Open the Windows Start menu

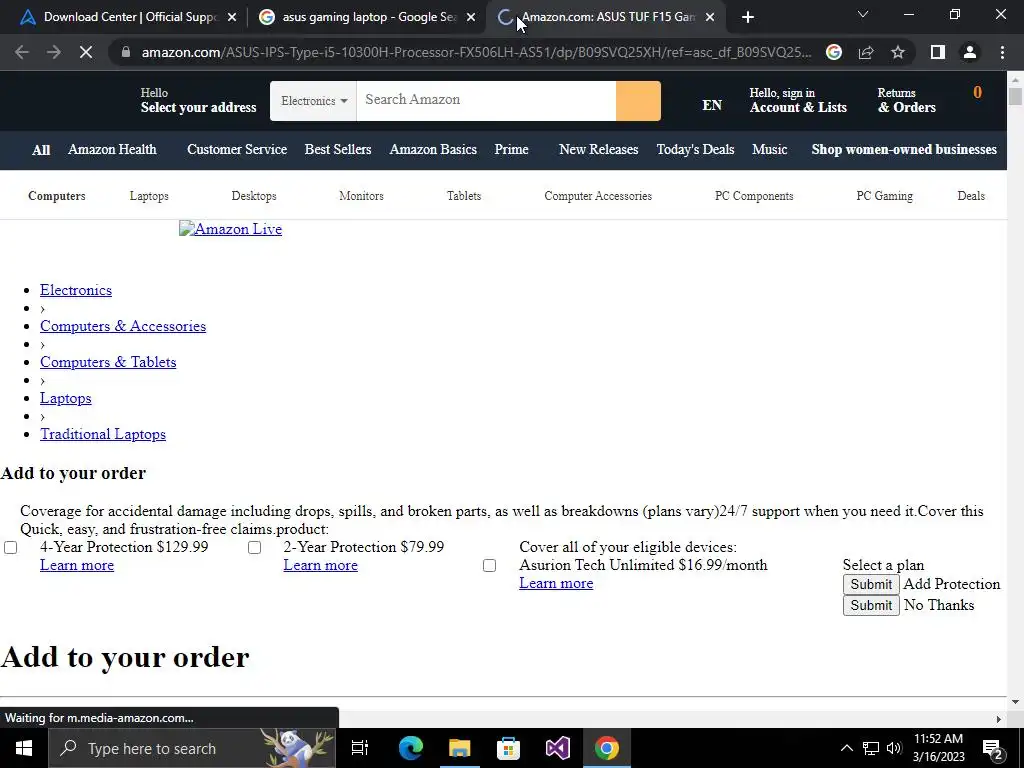click(24, 748)
